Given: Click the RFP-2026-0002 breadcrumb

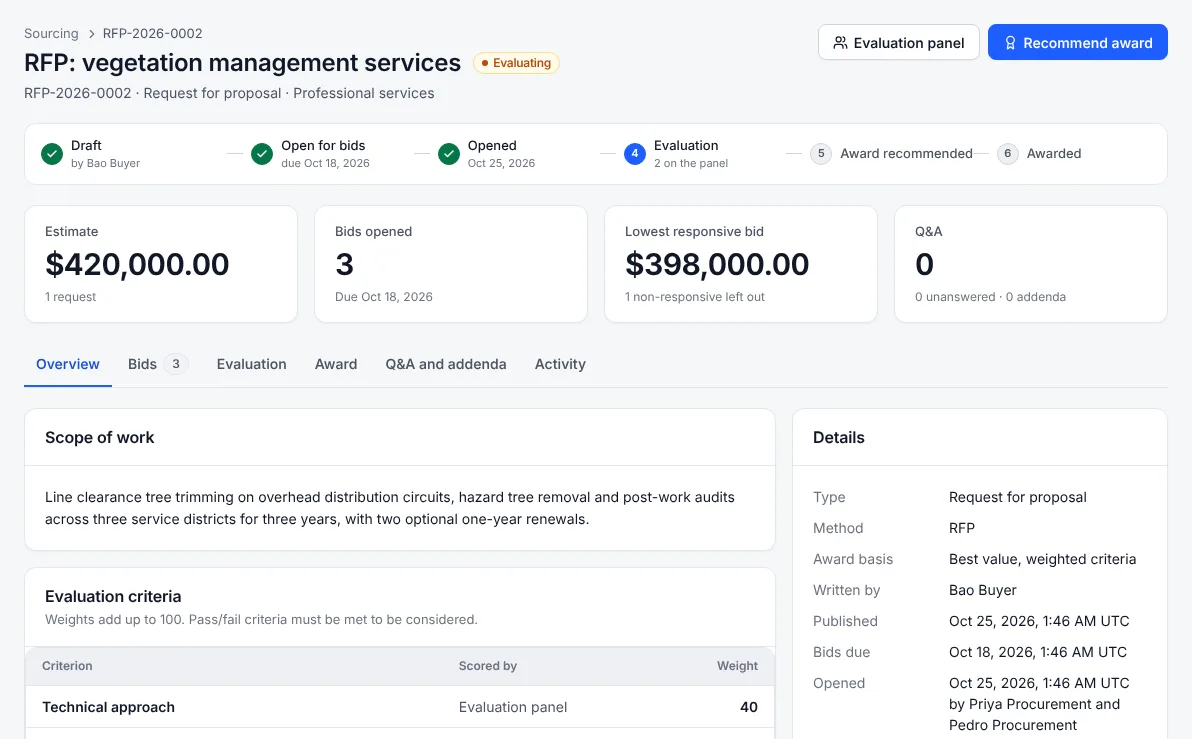Looking at the screenshot, I should point(153,33).
